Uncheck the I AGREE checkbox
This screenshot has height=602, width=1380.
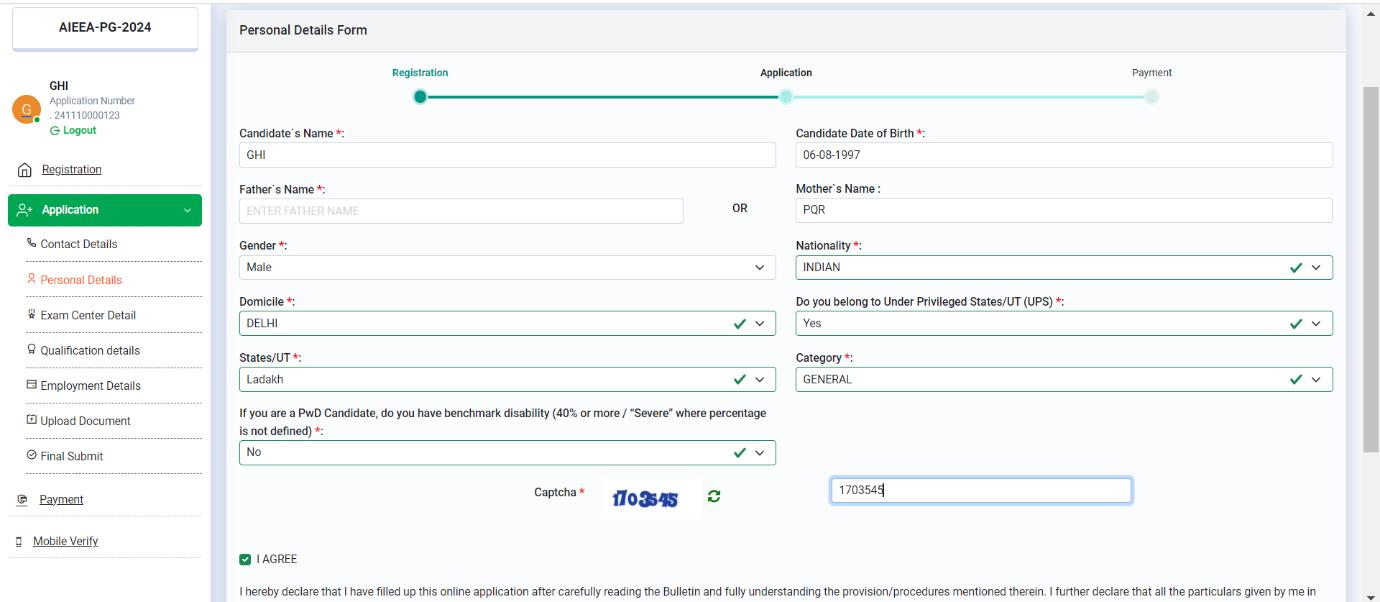[x=246, y=559]
